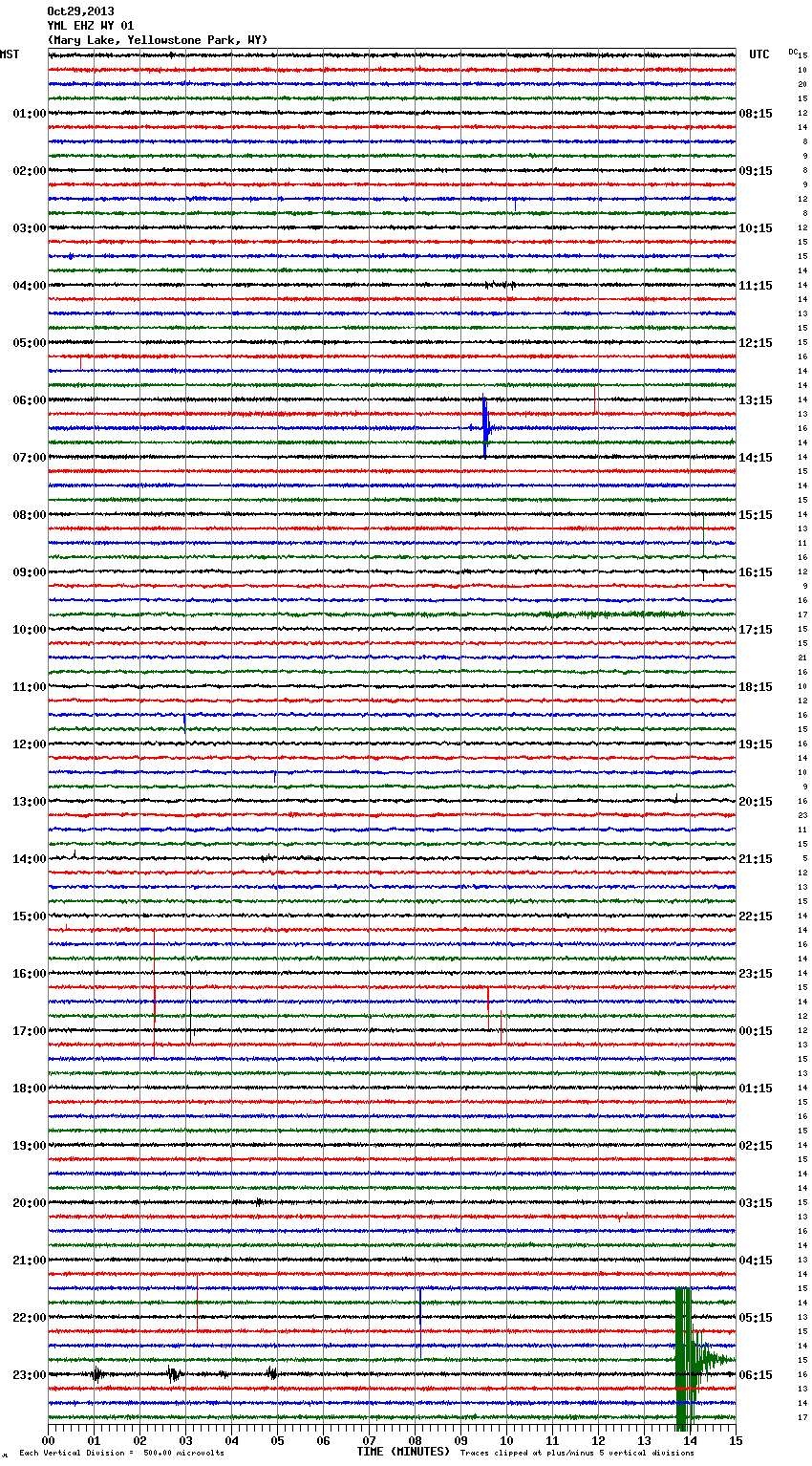Click the "02:15" UTC time label

(x=756, y=1146)
